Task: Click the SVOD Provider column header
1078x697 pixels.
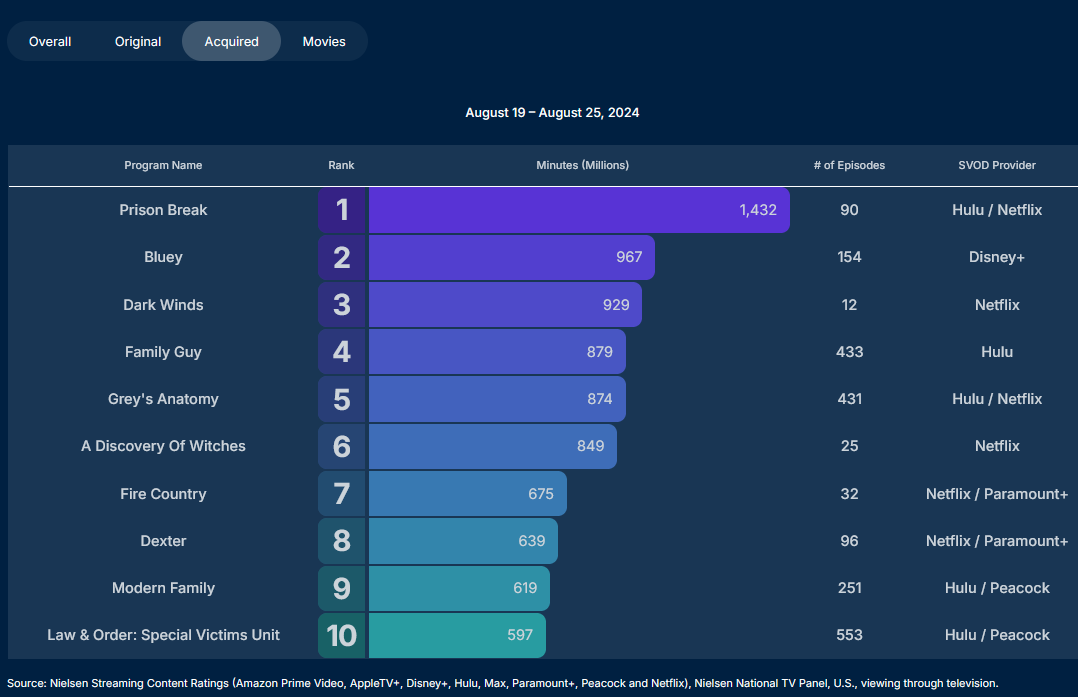Action: click(997, 165)
